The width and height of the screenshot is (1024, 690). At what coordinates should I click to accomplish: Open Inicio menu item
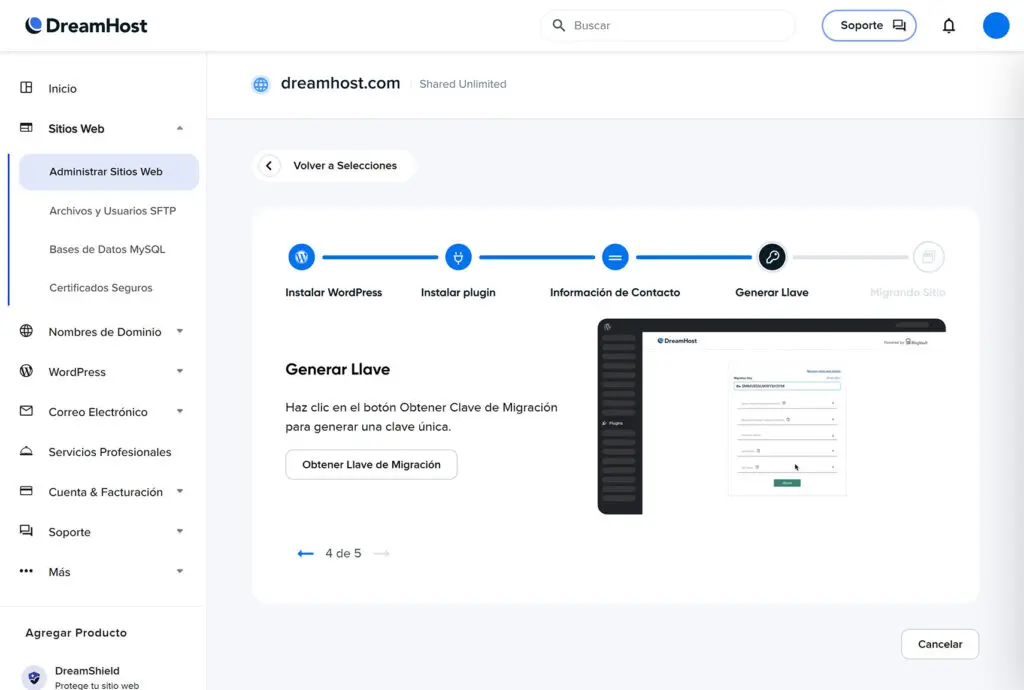[62, 89]
